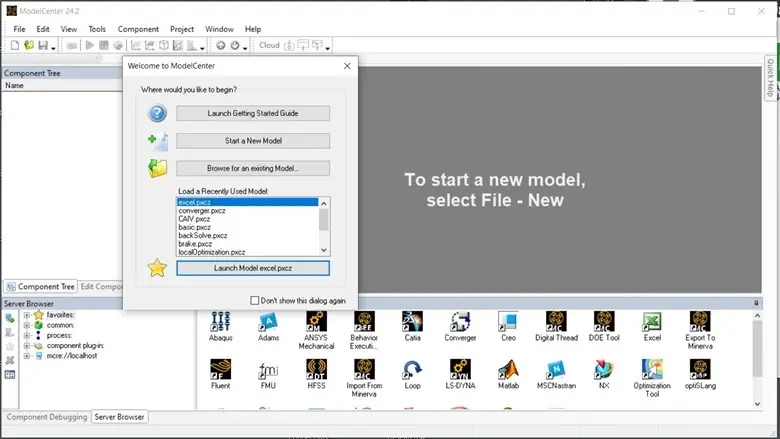Image resolution: width=780 pixels, height=439 pixels.
Task: Select the Matlab component icon
Action: [508, 369]
